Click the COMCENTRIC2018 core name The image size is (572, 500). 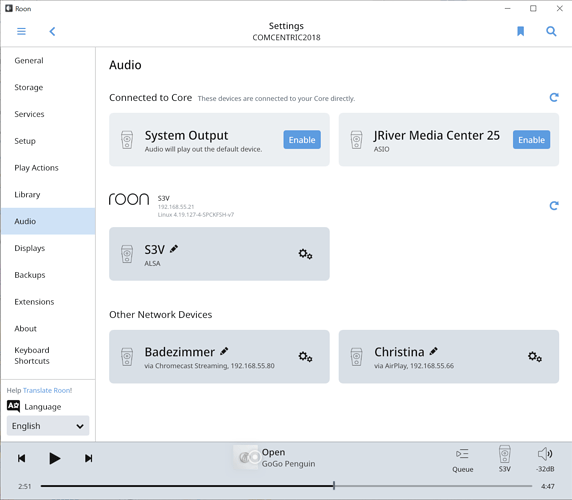click(x=286, y=38)
